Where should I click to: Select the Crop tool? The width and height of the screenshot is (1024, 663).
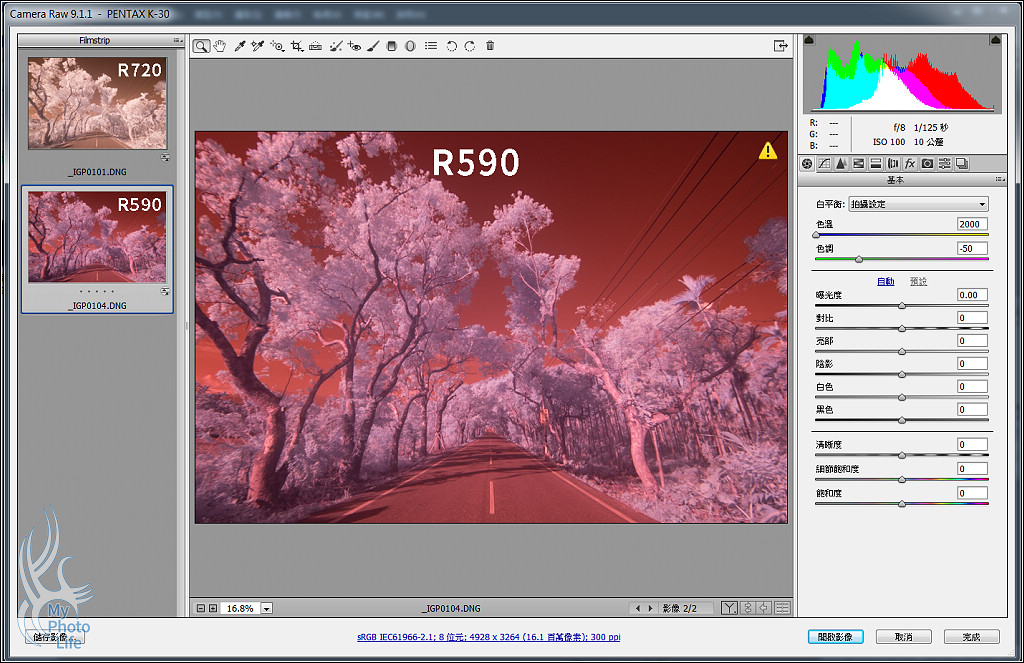click(x=297, y=46)
